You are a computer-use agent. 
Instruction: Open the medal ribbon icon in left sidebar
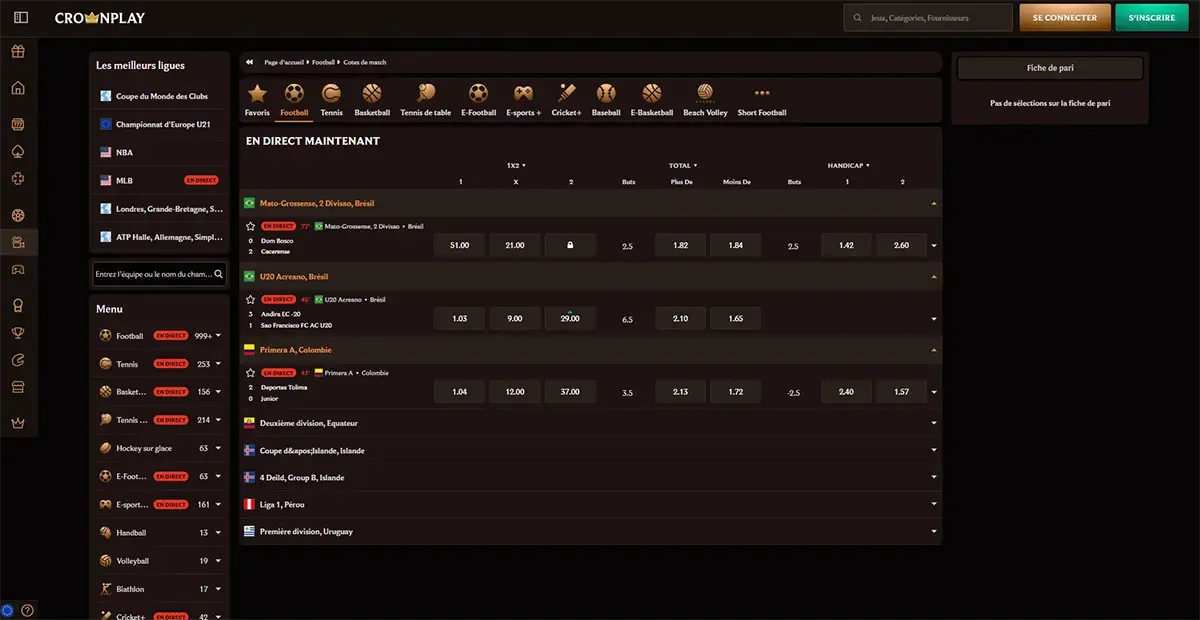point(18,306)
